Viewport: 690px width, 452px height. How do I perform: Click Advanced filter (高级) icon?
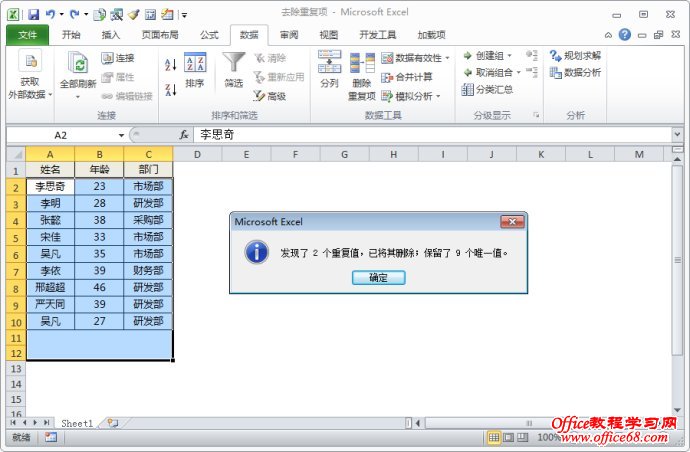pyautogui.click(x=259, y=96)
